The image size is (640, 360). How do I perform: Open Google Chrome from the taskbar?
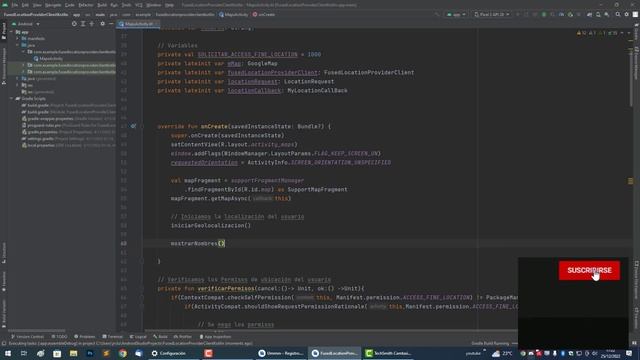pyautogui.click(x=122, y=353)
